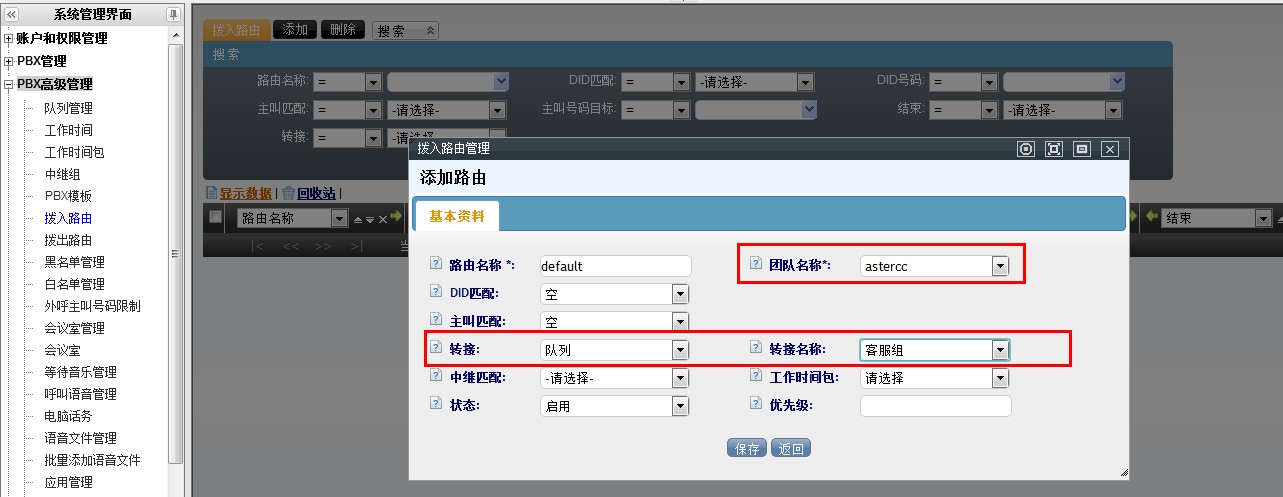Click the 路由名称 input field containing default
Screen dimensions: 1283x497
coord(614,266)
